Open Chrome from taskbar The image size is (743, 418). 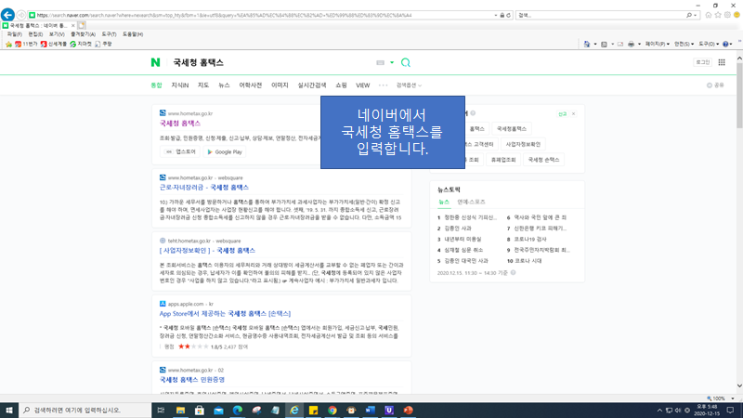[332, 410]
